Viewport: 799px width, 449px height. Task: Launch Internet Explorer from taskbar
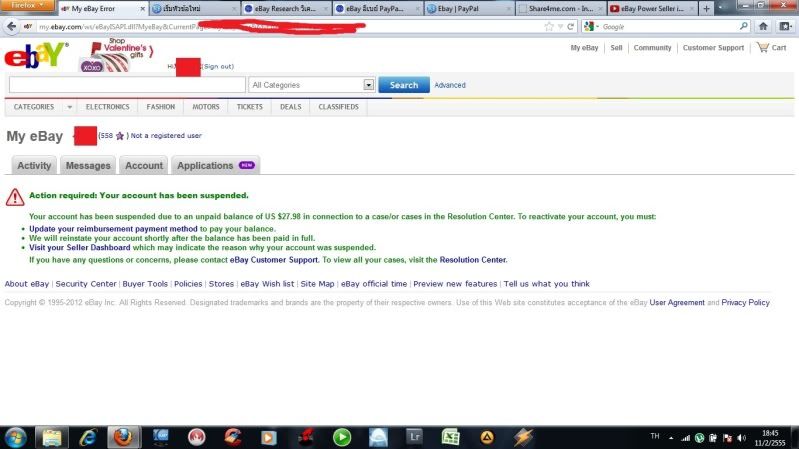click(x=88, y=437)
